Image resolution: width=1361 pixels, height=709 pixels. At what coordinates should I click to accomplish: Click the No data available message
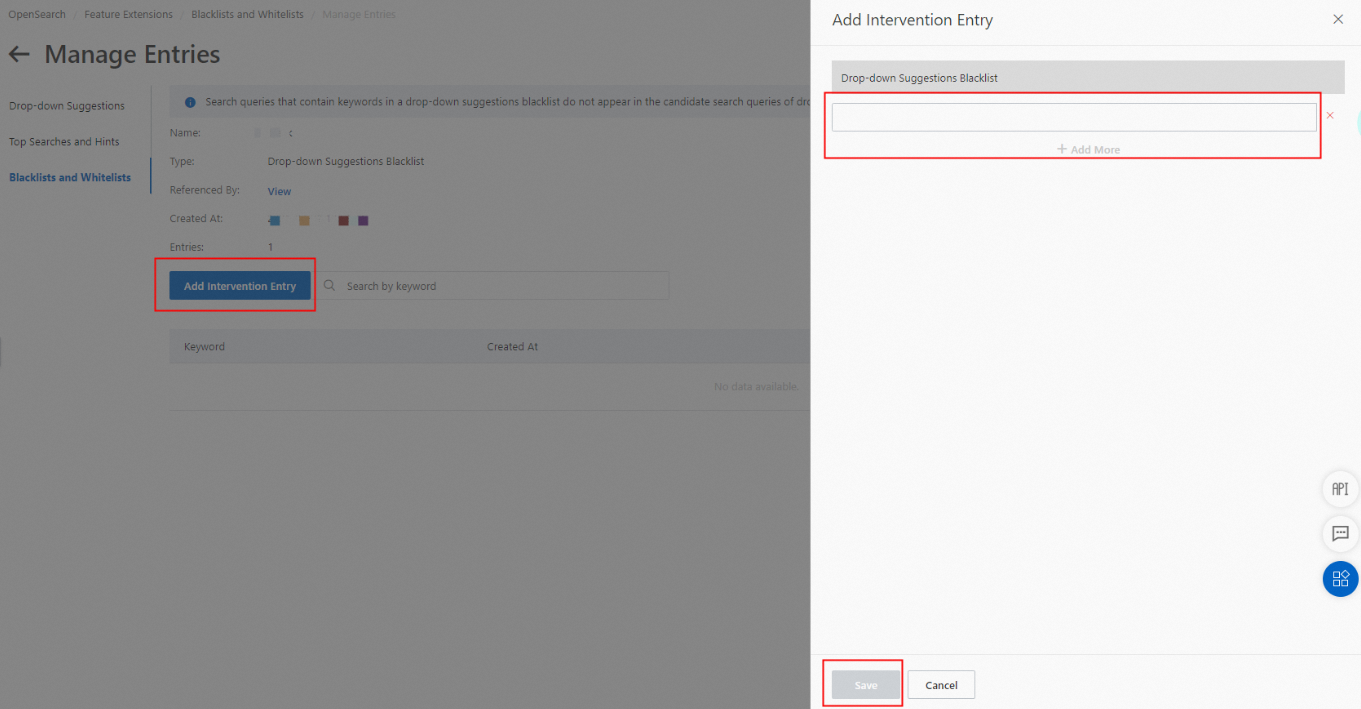756,386
